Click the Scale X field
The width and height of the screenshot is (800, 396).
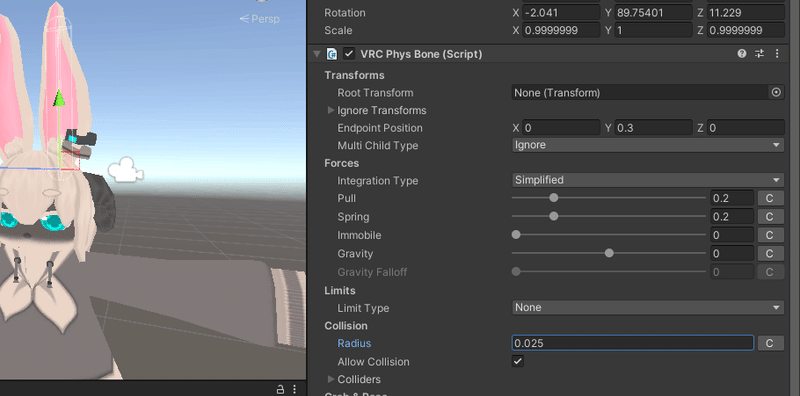click(x=561, y=30)
